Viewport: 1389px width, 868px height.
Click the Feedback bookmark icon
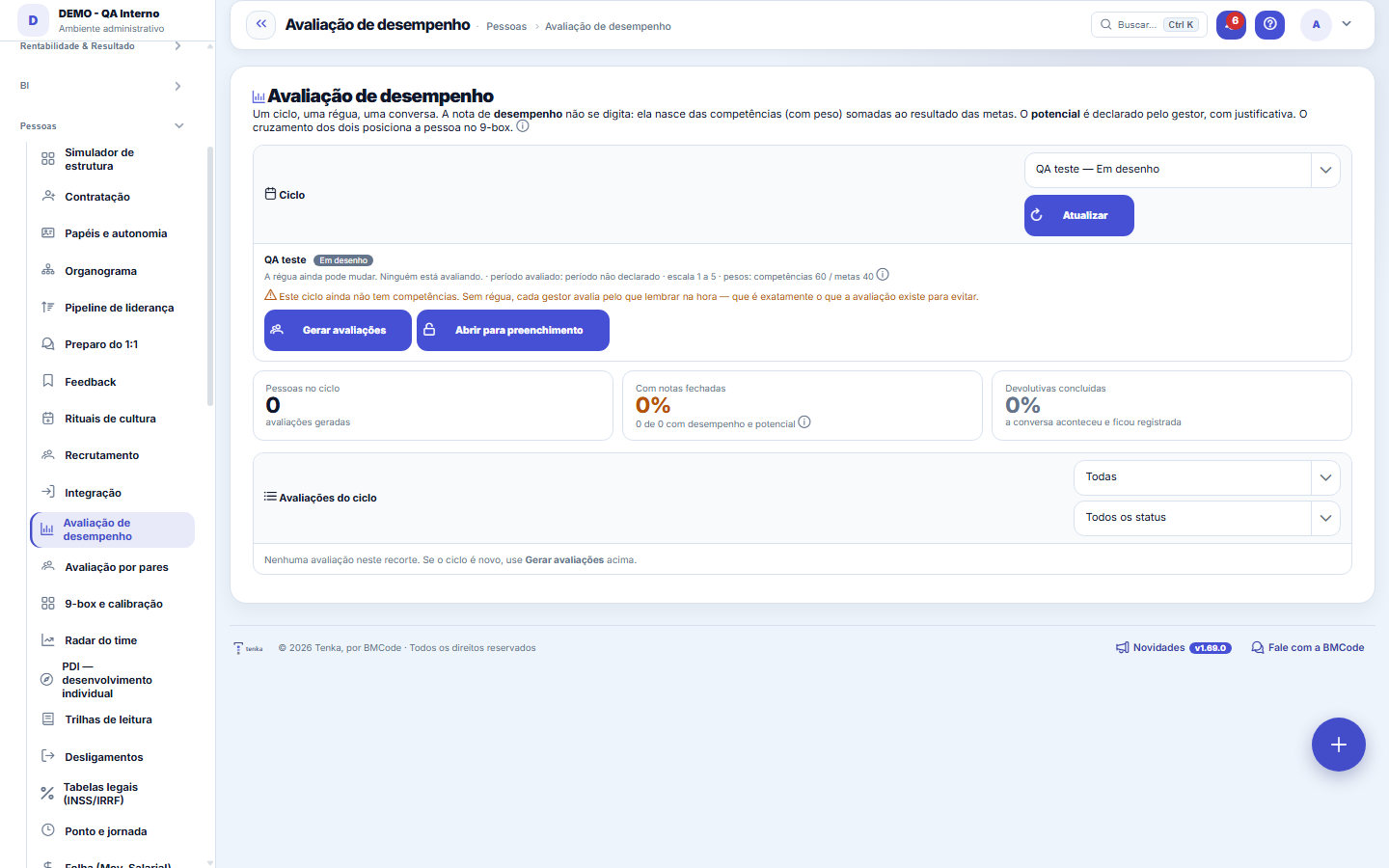pyautogui.click(x=47, y=381)
